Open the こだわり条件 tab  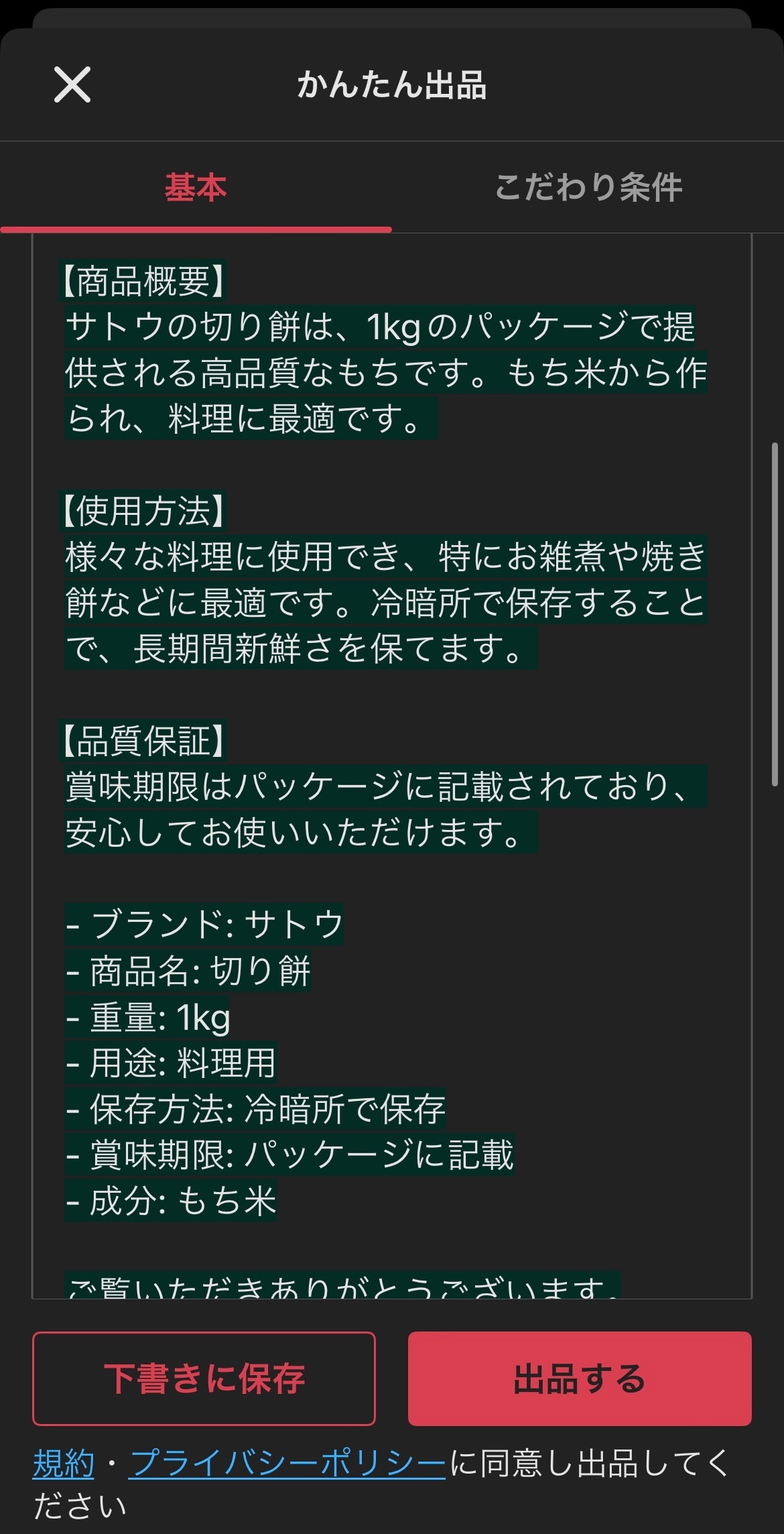[x=588, y=188]
